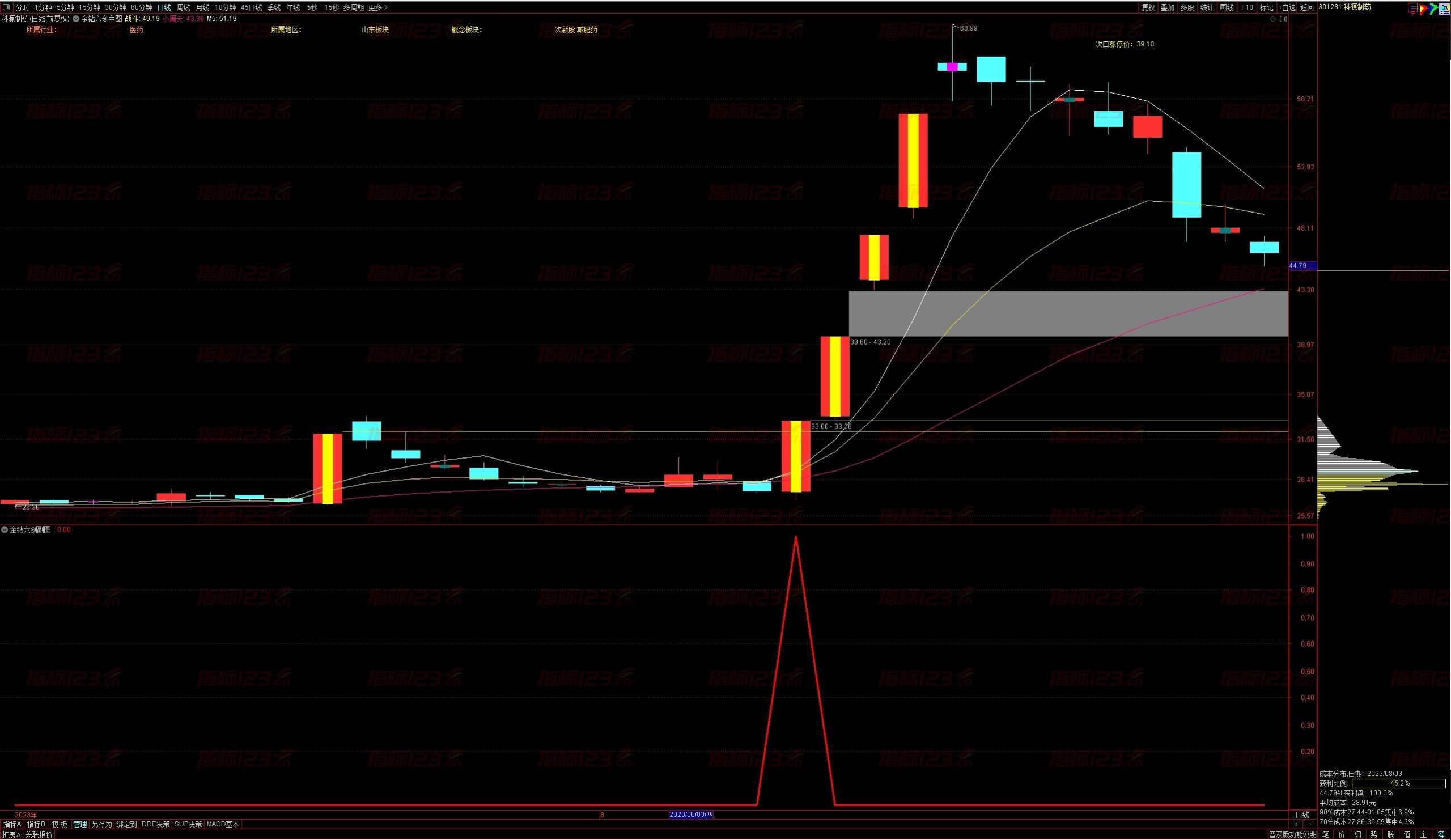Toggle the side panel icon beside diamond
This screenshot has width=1451, height=840.
click(1283, 19)
